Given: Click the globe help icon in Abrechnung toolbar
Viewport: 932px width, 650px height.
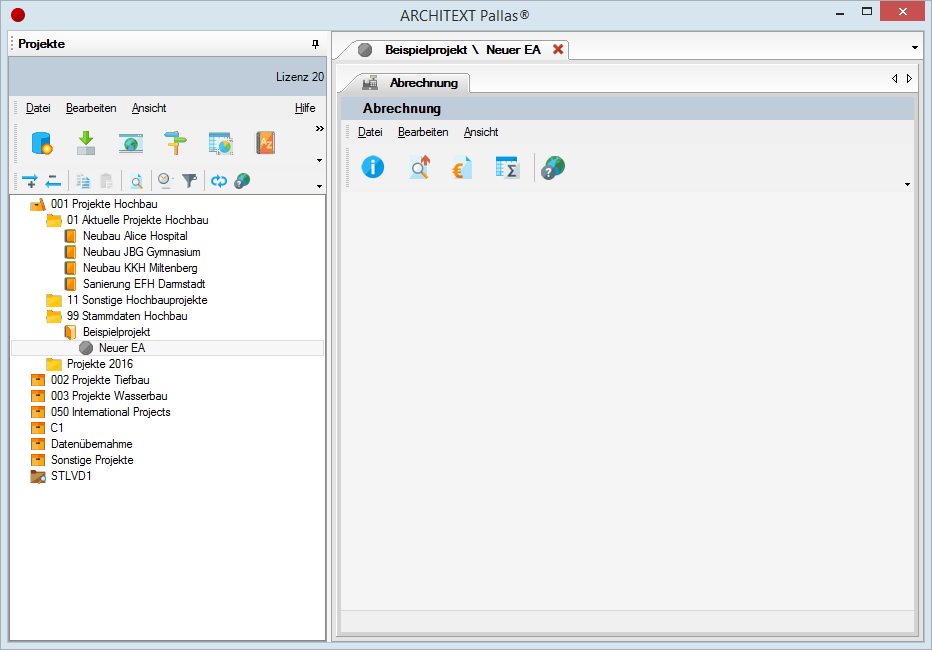Looking at the screenshot, I should [x=553, y=167].
